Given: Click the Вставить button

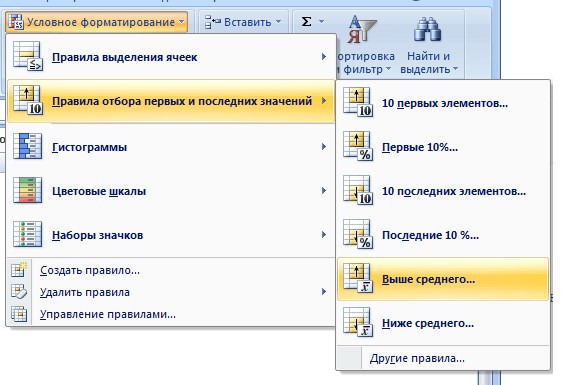Looking at the screenshot, I should (243, 22).
